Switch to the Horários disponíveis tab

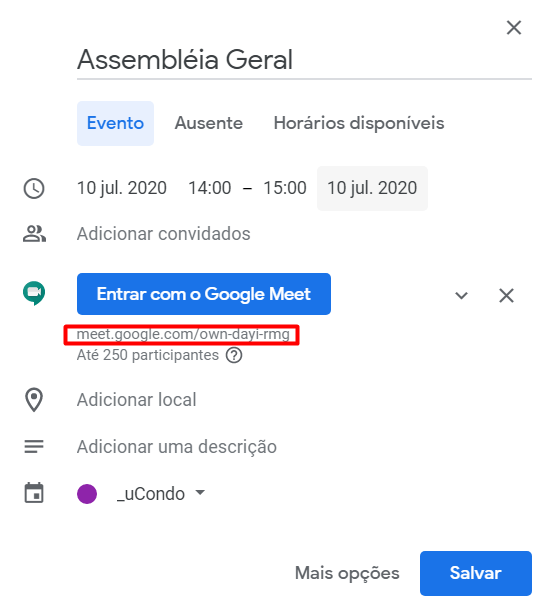[359, 123]
